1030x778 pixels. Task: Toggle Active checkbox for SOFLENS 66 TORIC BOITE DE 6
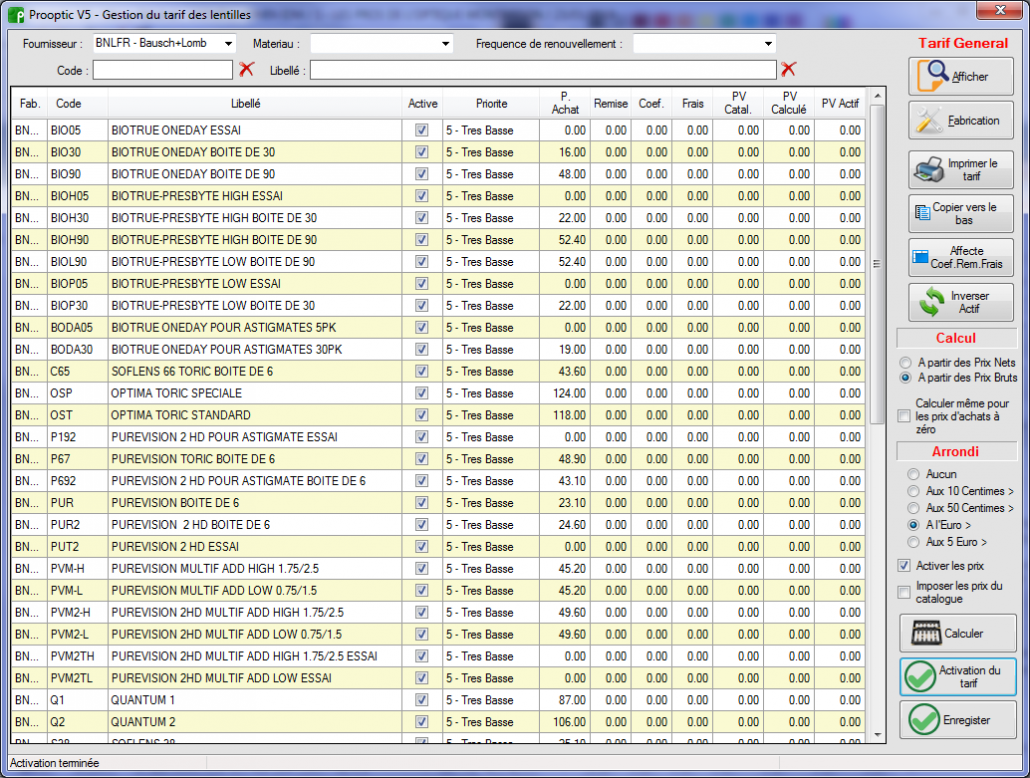point(422,371)
